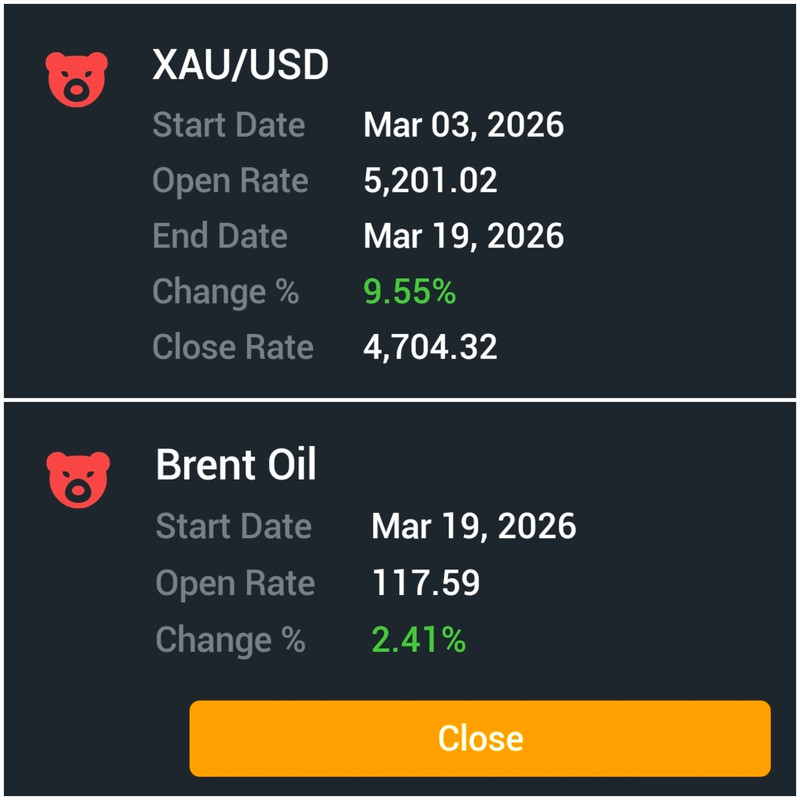800x800 pixels.
Task: Click the XAU/USD Start Date label
Action: [228, 125]
